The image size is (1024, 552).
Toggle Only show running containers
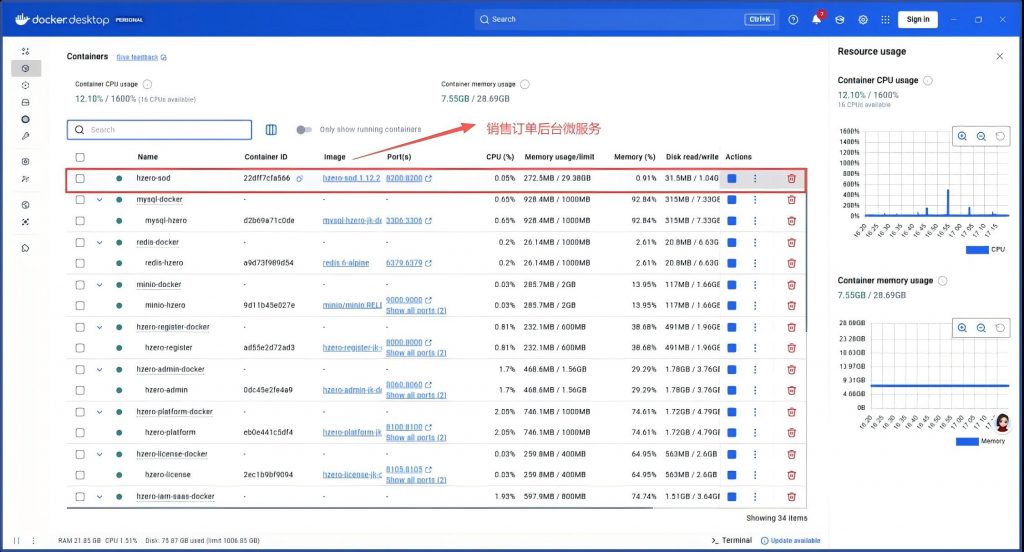coord(305,130)
